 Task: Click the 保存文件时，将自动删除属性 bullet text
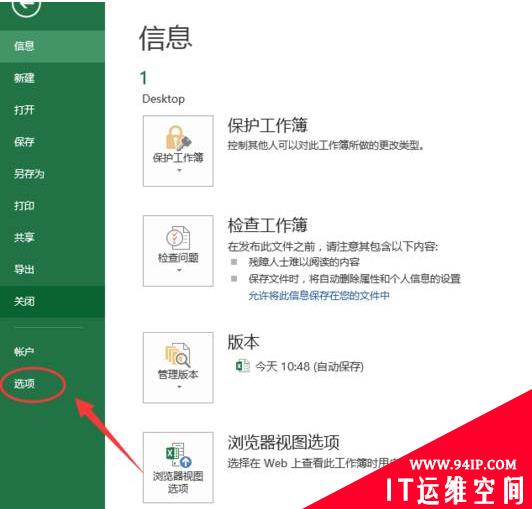click(355, 279)
